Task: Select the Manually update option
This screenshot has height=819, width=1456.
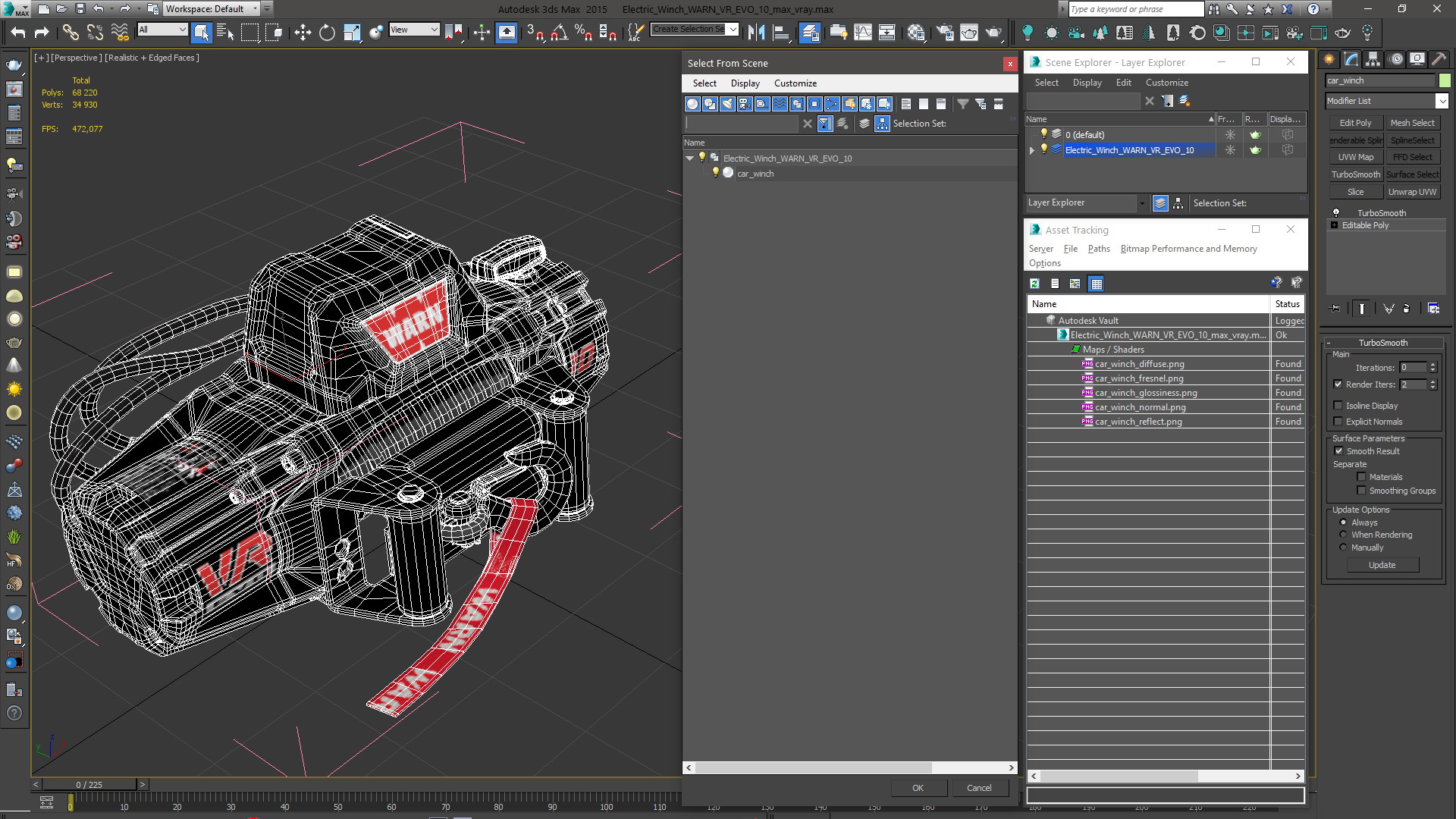Action: click(x=1343, y=548)
